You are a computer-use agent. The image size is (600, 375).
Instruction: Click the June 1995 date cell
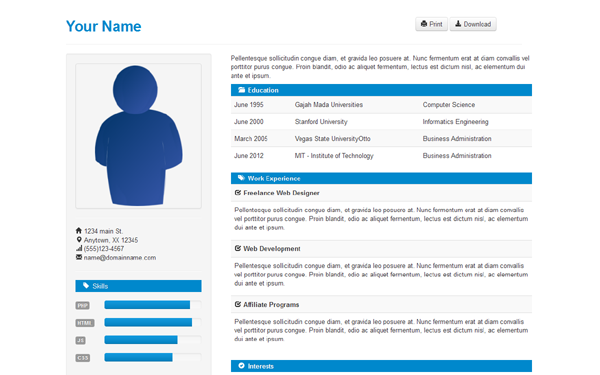(249, 104)
